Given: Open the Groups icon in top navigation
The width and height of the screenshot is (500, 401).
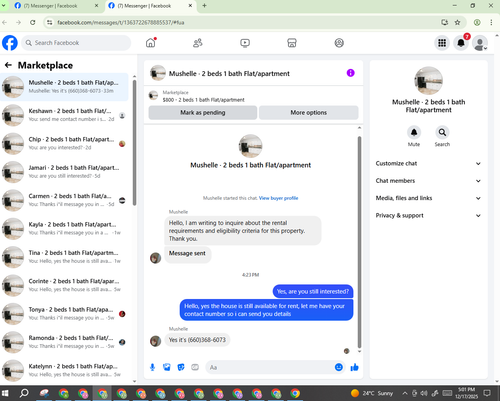Looking at the screenshot, I should (339, 43).
